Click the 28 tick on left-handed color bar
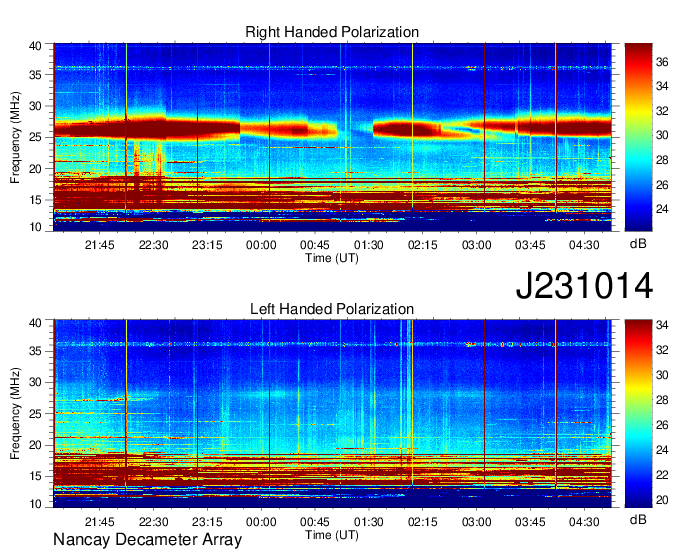 pos(662,400)
